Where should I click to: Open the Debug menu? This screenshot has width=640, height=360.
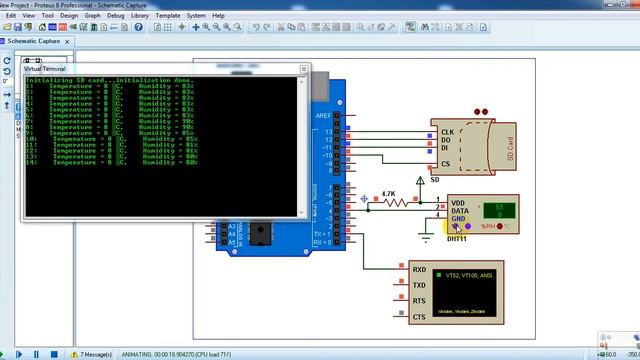point(116,16)
